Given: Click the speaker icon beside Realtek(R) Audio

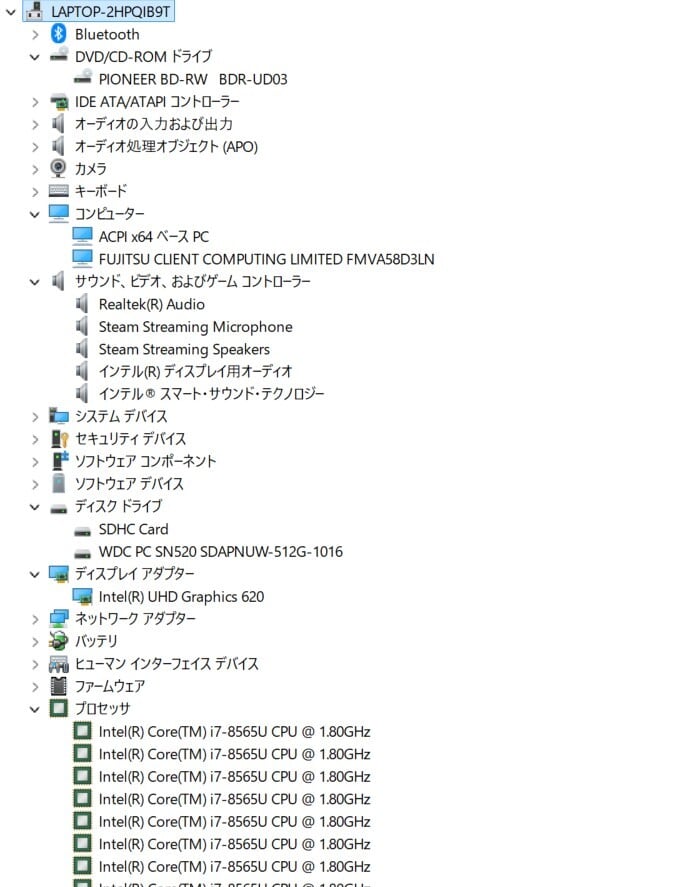Looking at the screenshot, I should [82, 304].
